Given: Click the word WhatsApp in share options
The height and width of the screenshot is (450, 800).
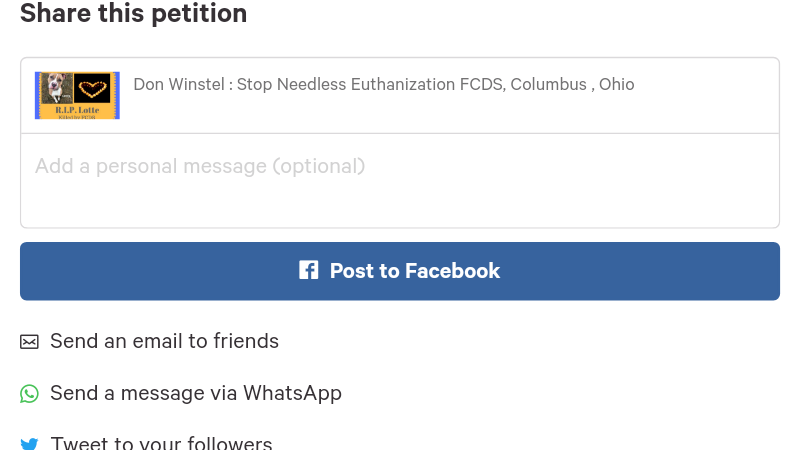Looking at the screenshot, I should click(292, 393).
